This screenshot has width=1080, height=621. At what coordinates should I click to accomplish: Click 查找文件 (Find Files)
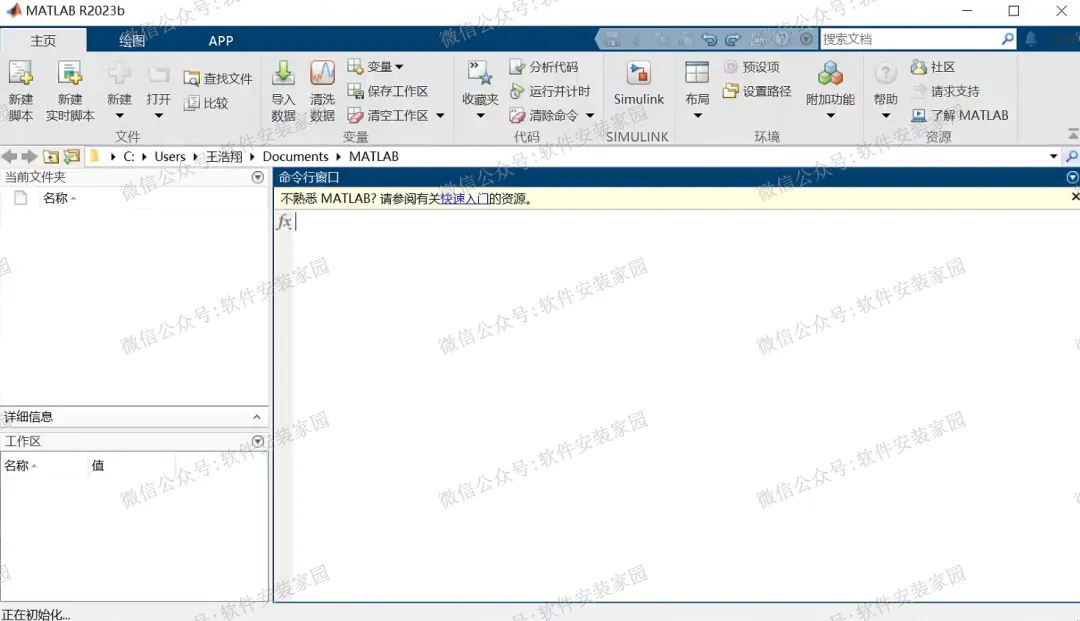point(218,78)
